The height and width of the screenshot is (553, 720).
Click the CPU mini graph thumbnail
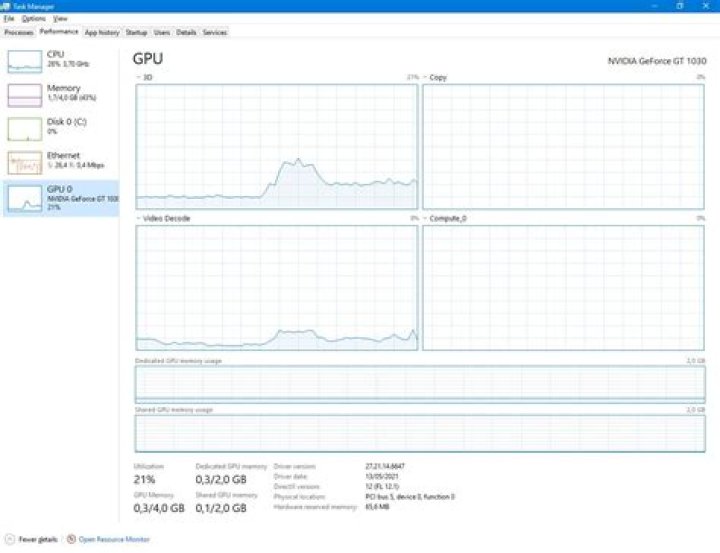25,62
